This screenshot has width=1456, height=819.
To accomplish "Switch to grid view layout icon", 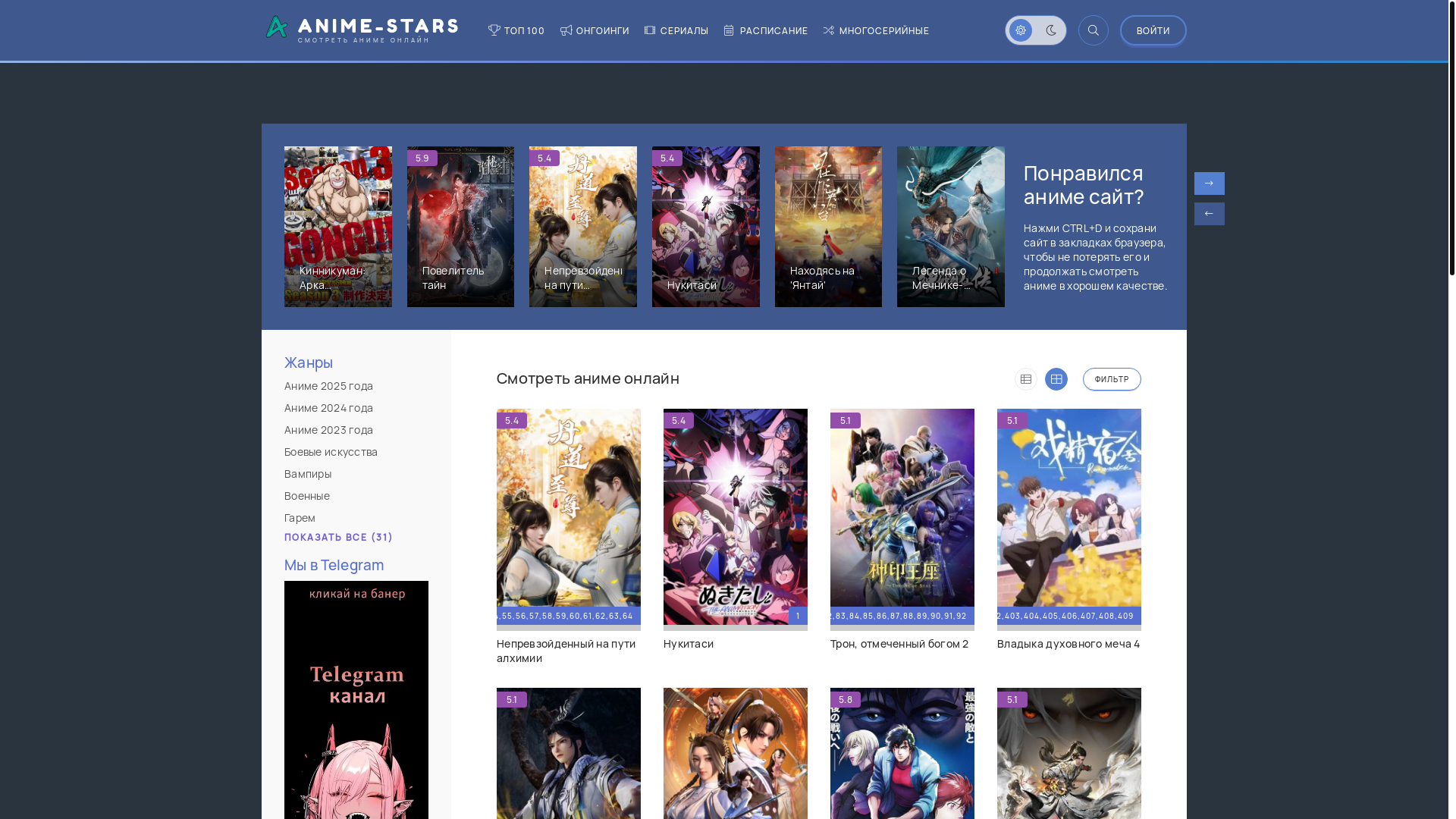I will point(1056,379).
